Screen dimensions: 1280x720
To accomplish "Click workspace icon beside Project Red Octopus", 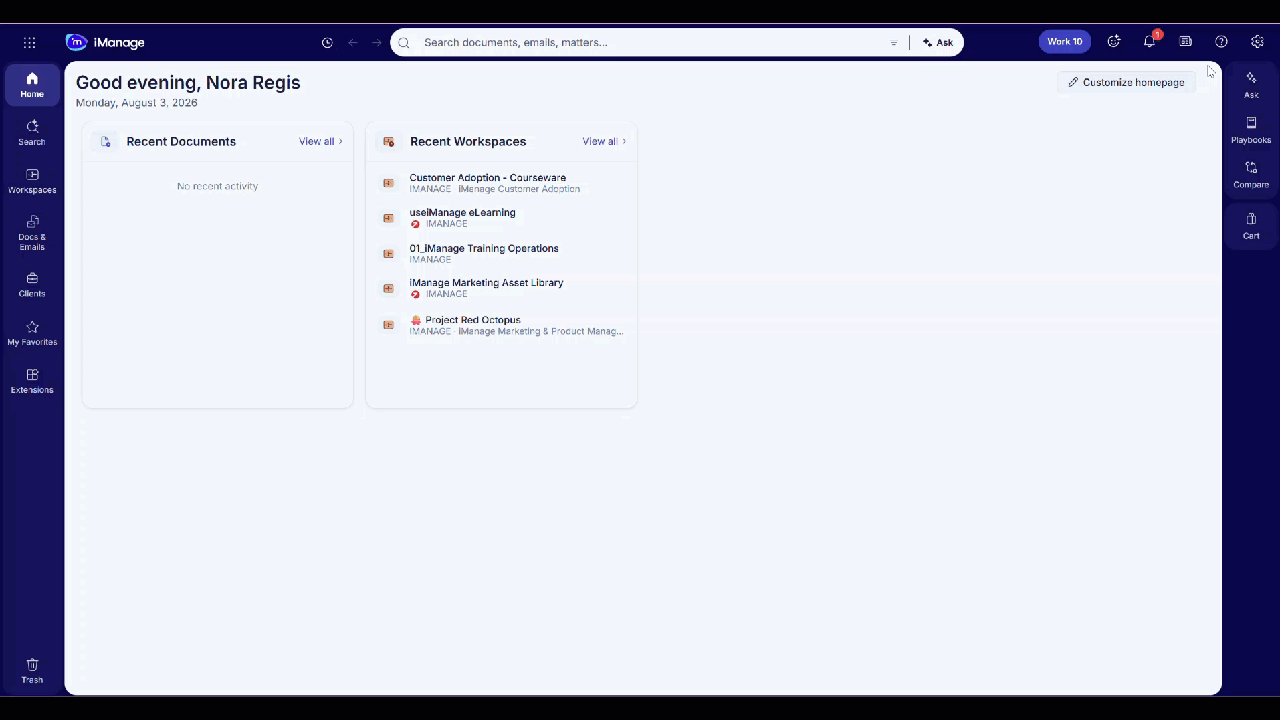I will [389, 325].
